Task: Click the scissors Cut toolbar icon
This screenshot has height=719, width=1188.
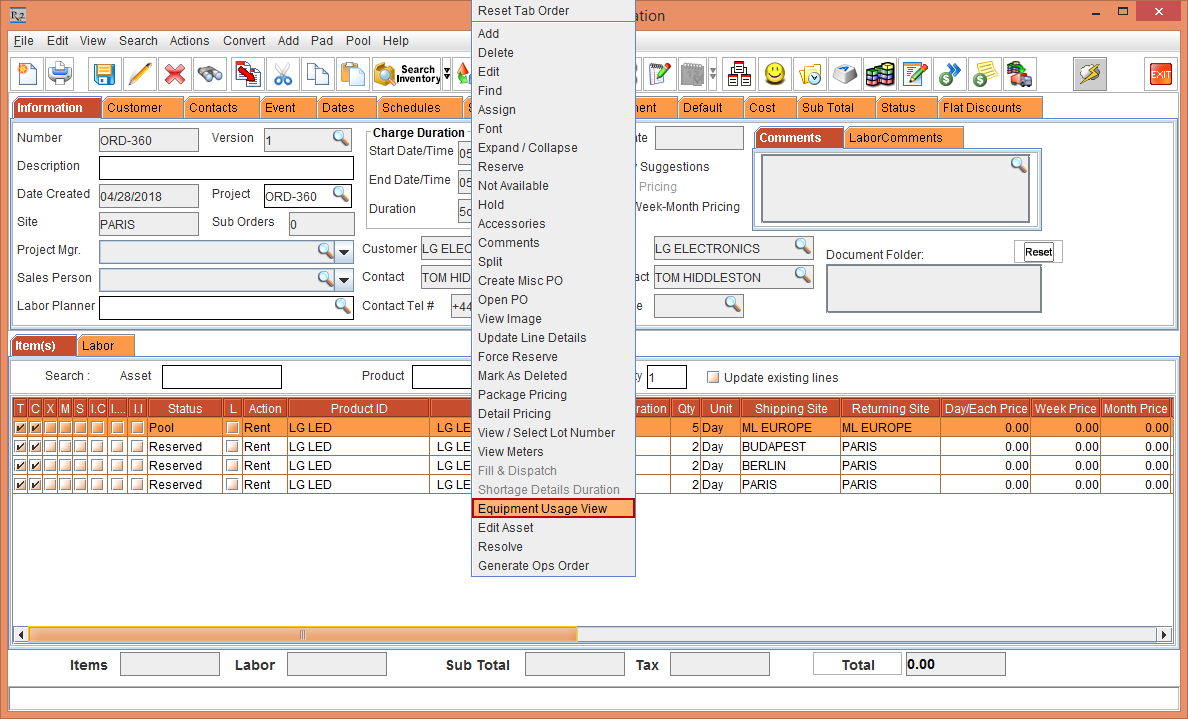Action: [282, 73]
